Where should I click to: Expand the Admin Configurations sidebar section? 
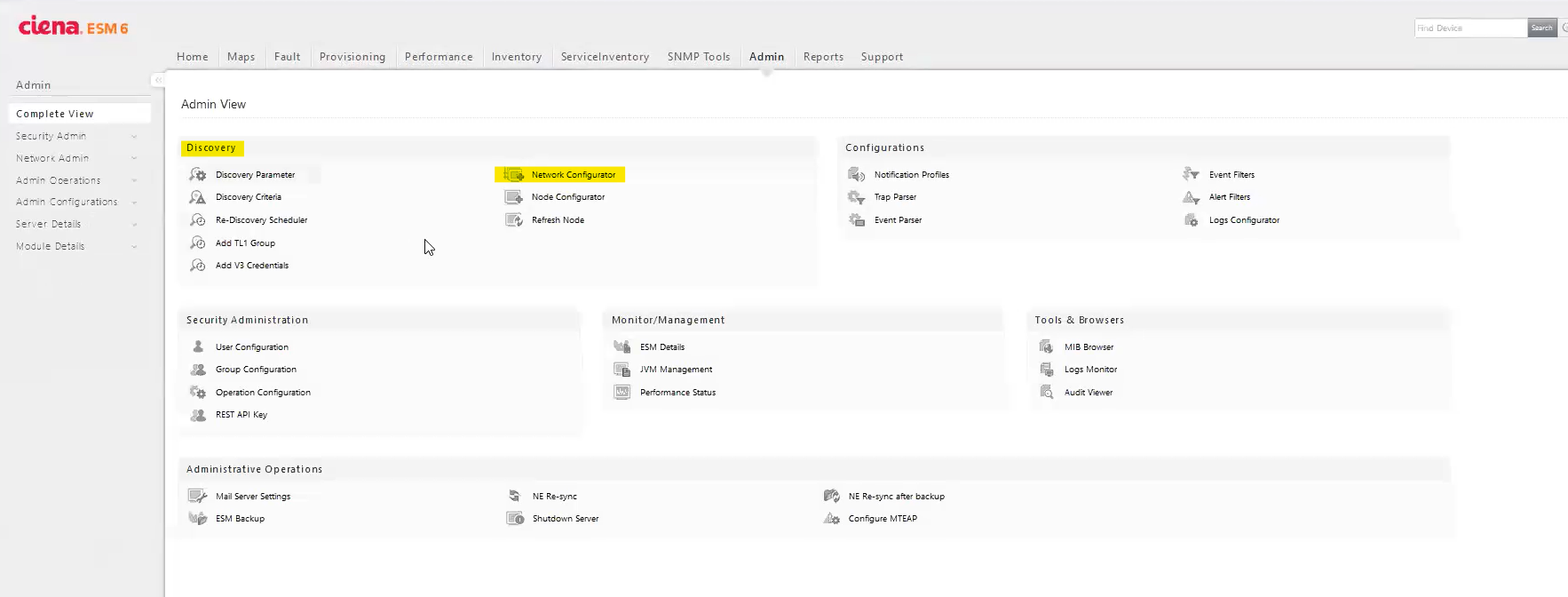pos(134,203)
